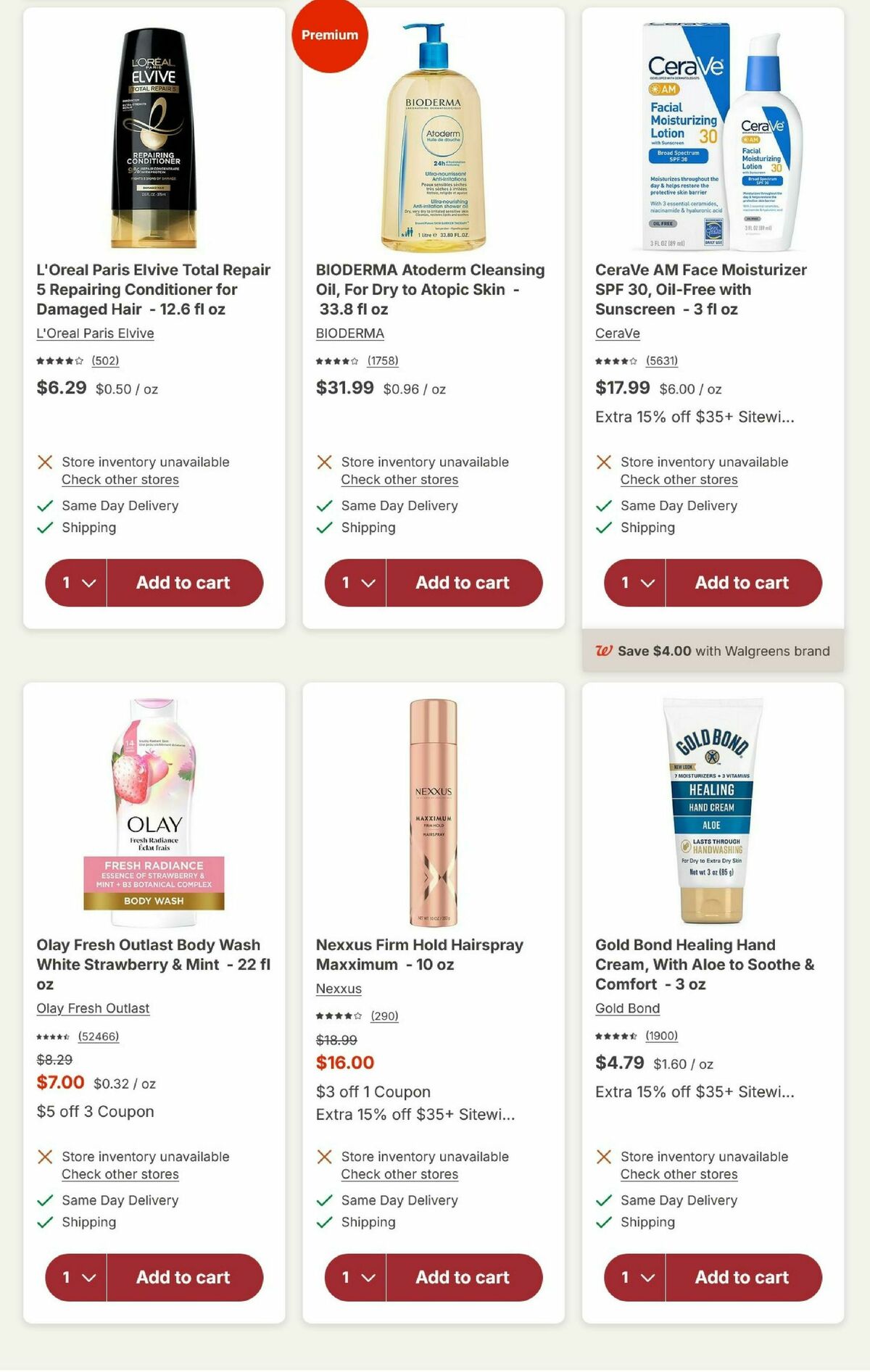
Task: Click Add to cart for Olay body wash
Action: (x=184, y=1278)
